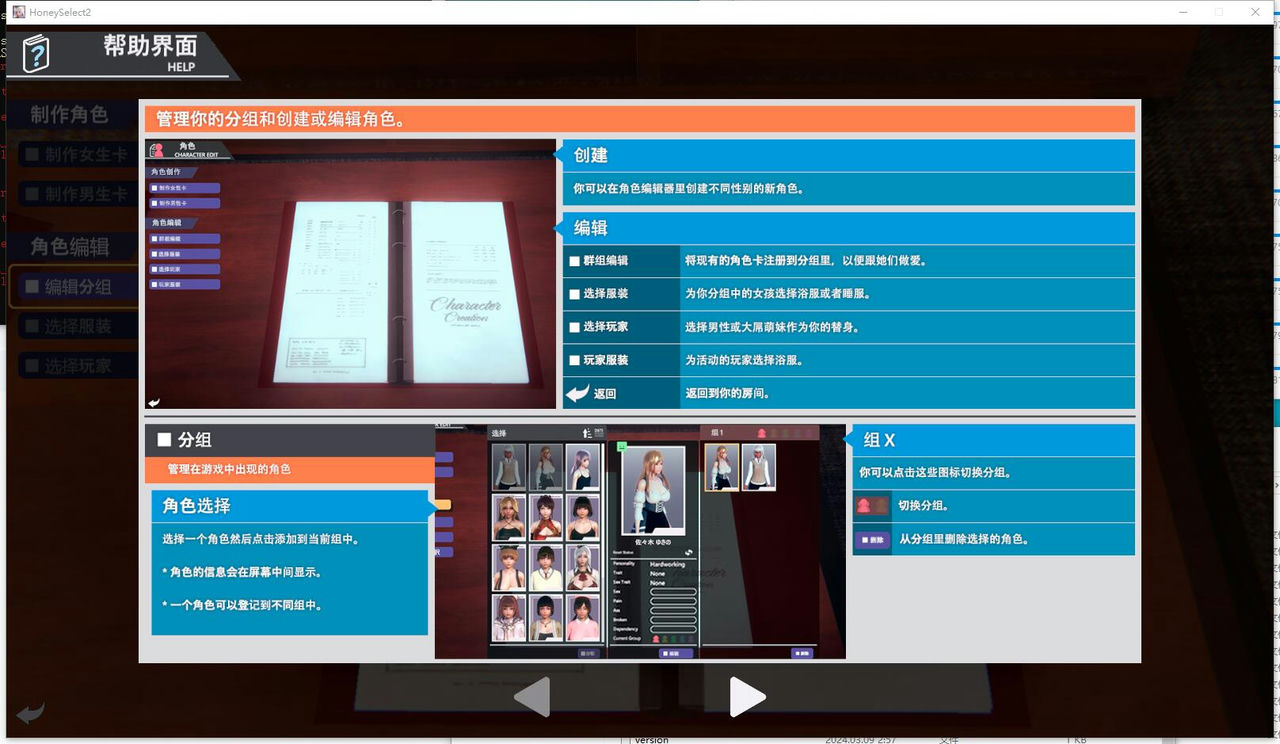Click the Reset Status refresh icon

(689, 552)
